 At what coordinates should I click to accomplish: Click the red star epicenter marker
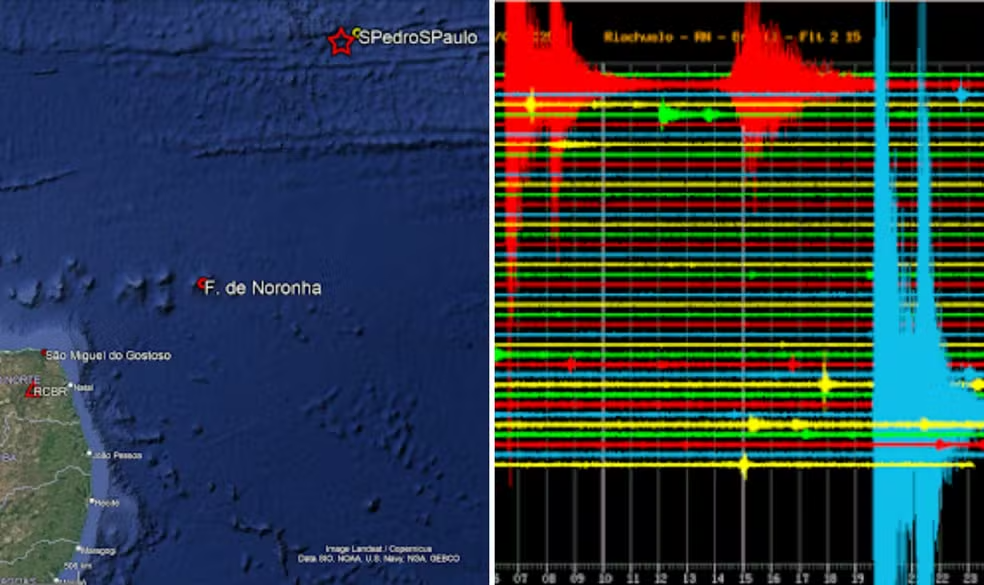[341, 41]
